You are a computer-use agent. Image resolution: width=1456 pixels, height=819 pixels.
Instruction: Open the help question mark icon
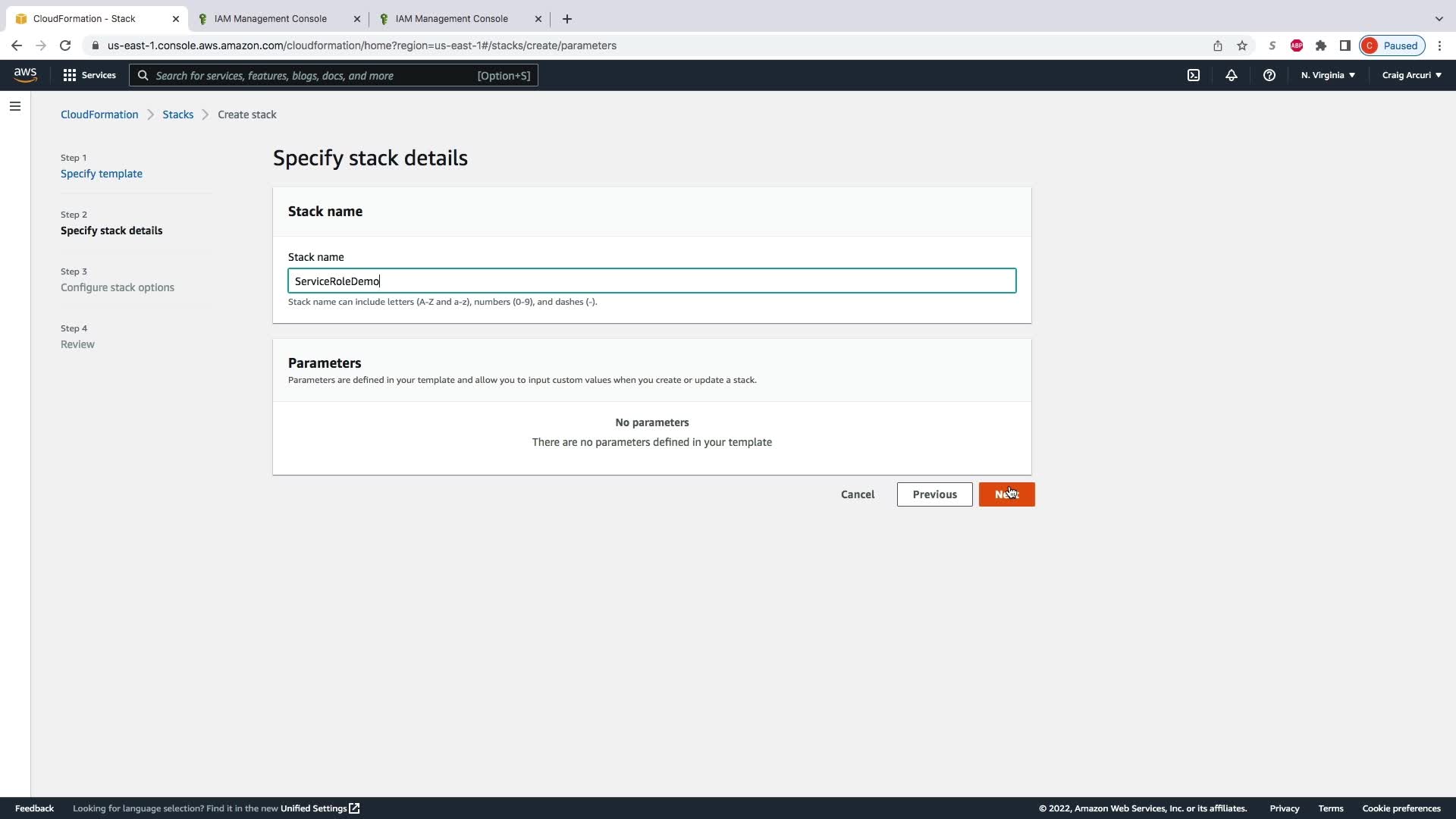[x=1269, y=75]
